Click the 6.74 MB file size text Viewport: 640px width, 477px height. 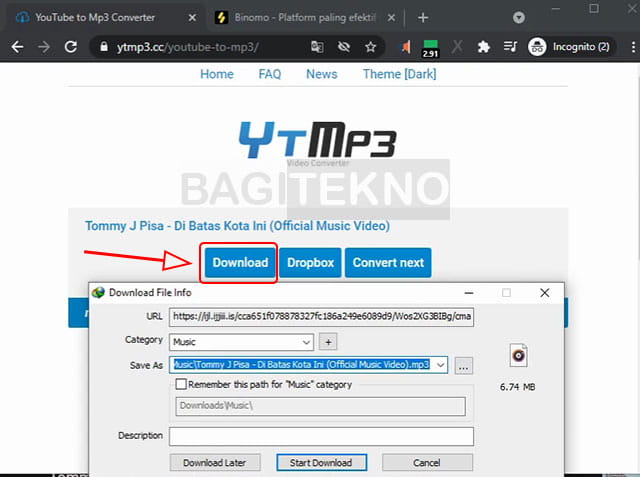click(x=518, y=387)
